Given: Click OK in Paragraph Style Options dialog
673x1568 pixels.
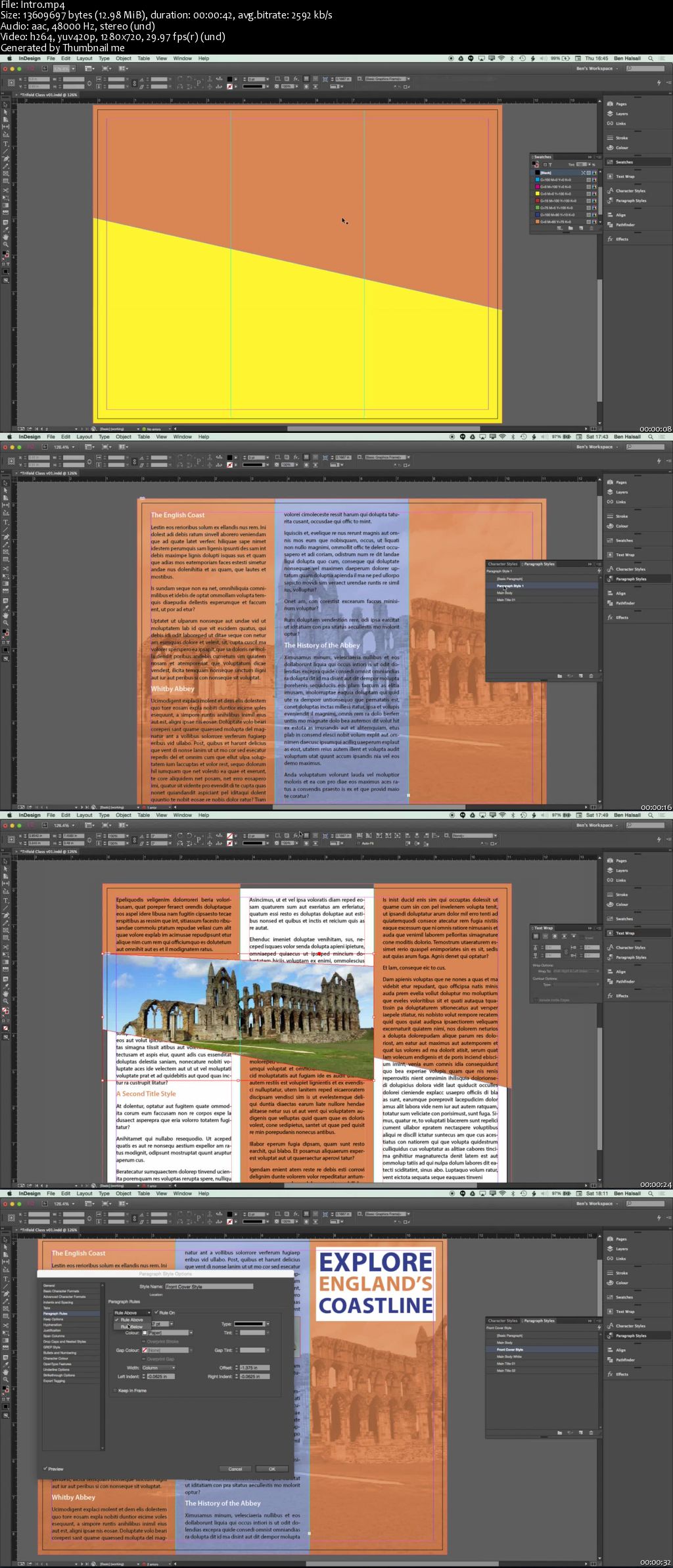Looking at the screenshot, I should click(272, 1469).
